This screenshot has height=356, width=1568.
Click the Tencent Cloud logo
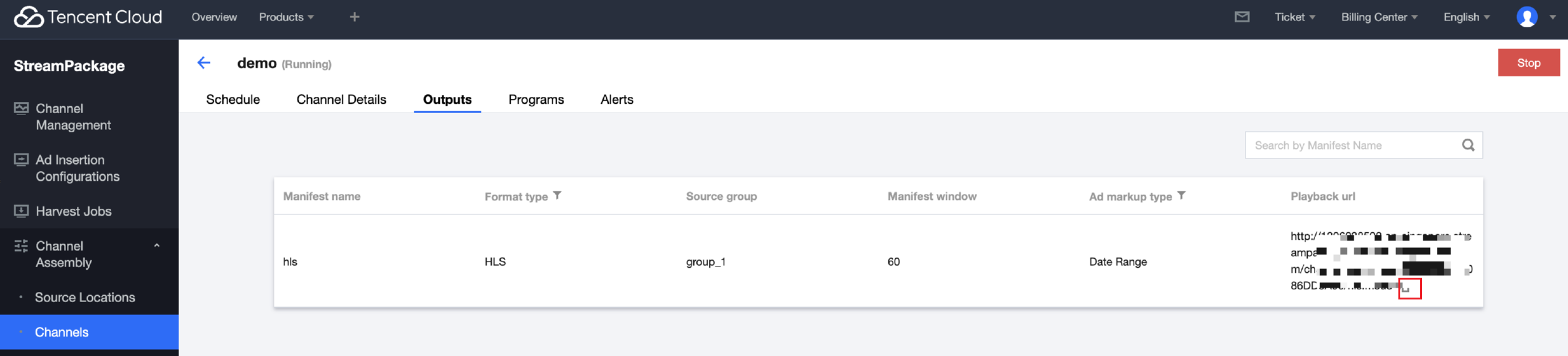[x=88, y=17]
